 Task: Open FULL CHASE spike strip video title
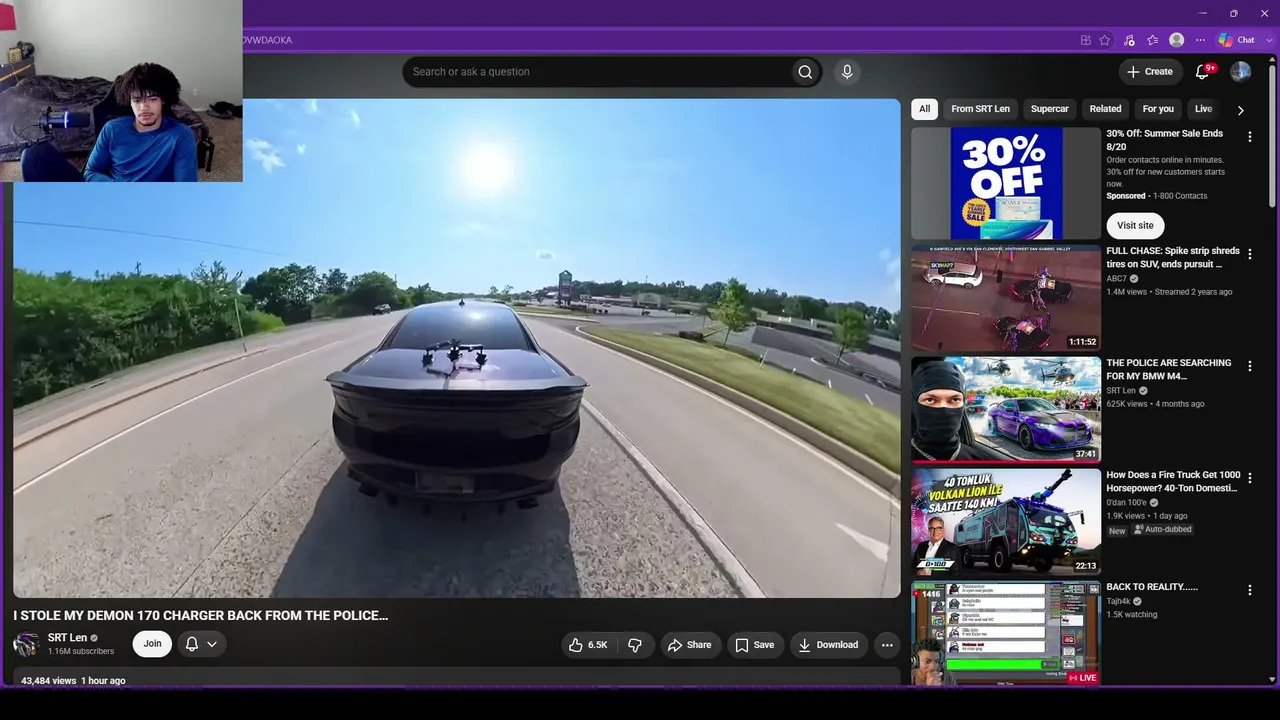click(x=1173, y=258)
